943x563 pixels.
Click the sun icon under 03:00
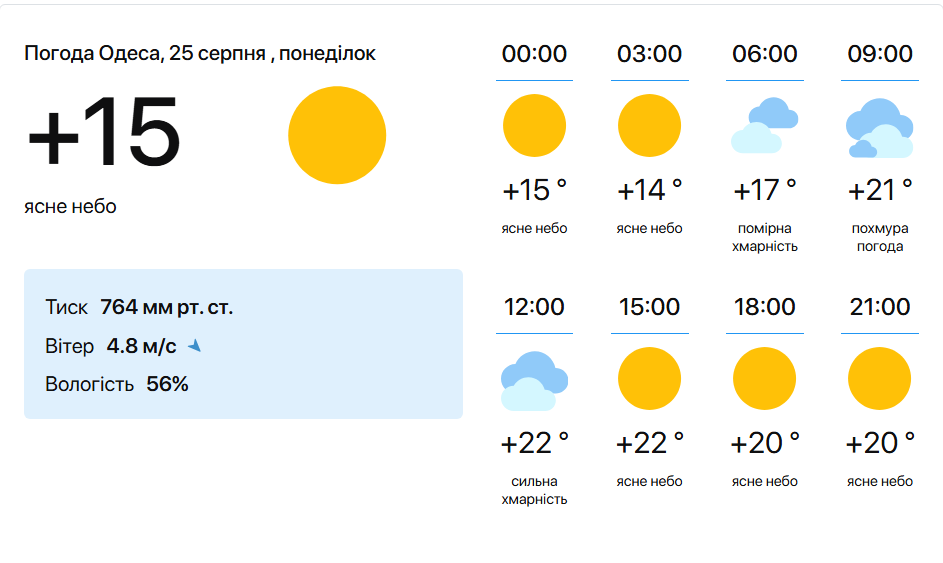coord(649,126)
